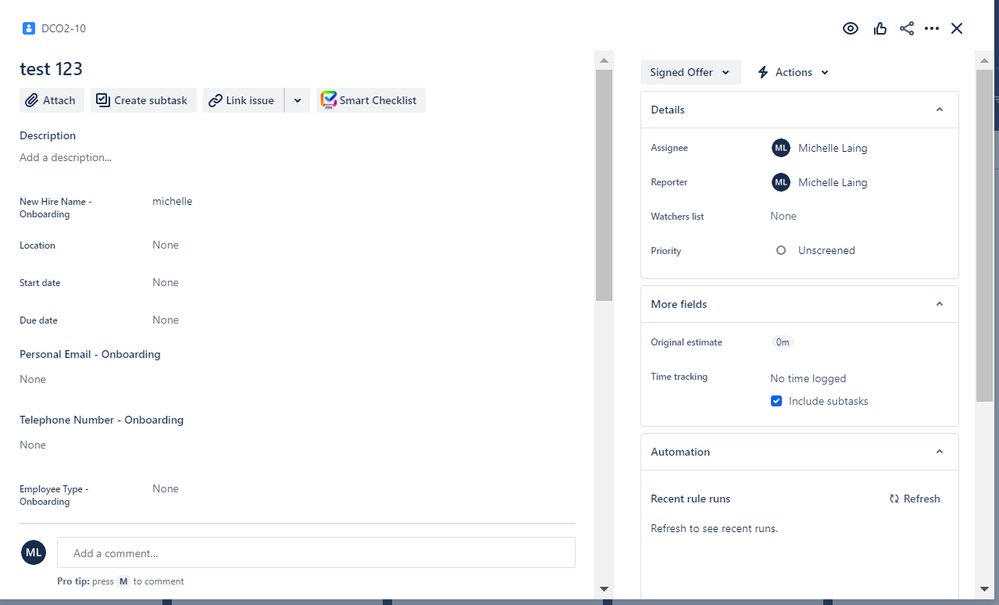Click the Attach paperclip icon
Screen dimensions: 999x605
point(31,100)
